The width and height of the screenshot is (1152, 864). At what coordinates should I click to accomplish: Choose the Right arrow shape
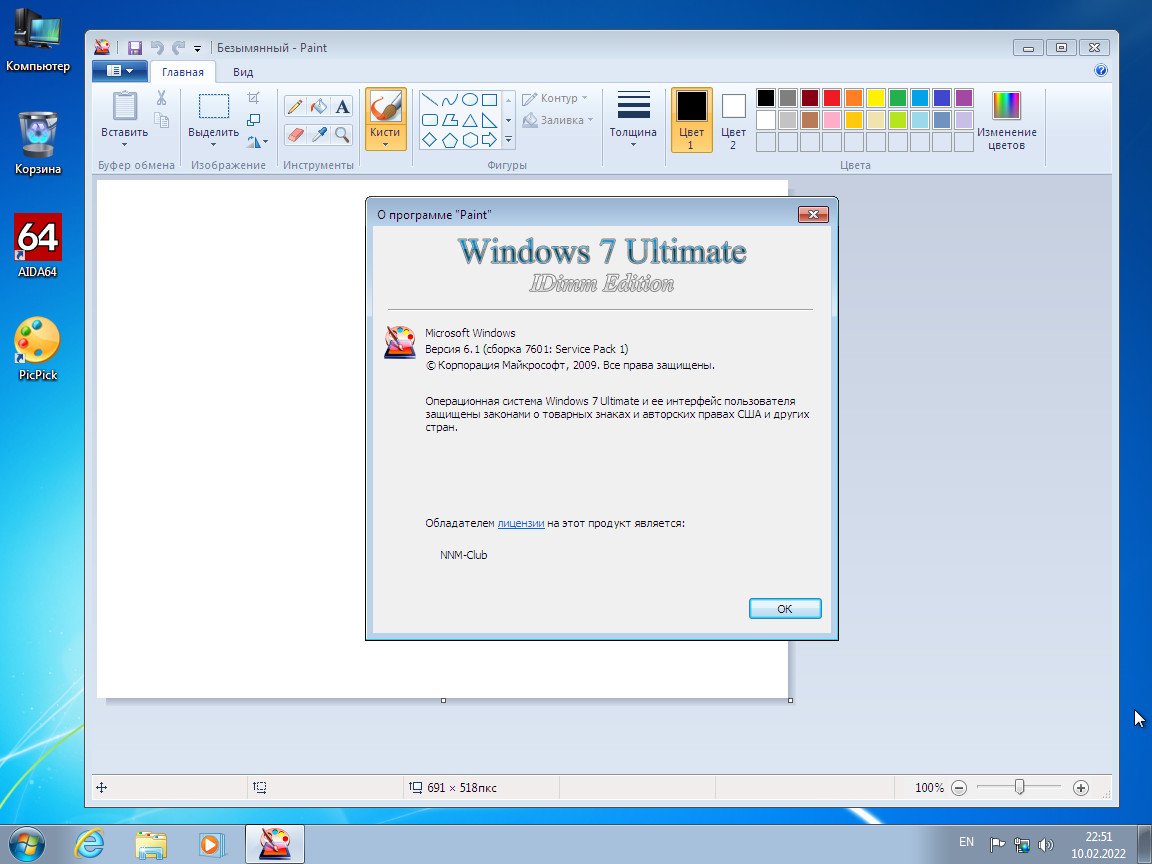(489, 140)
